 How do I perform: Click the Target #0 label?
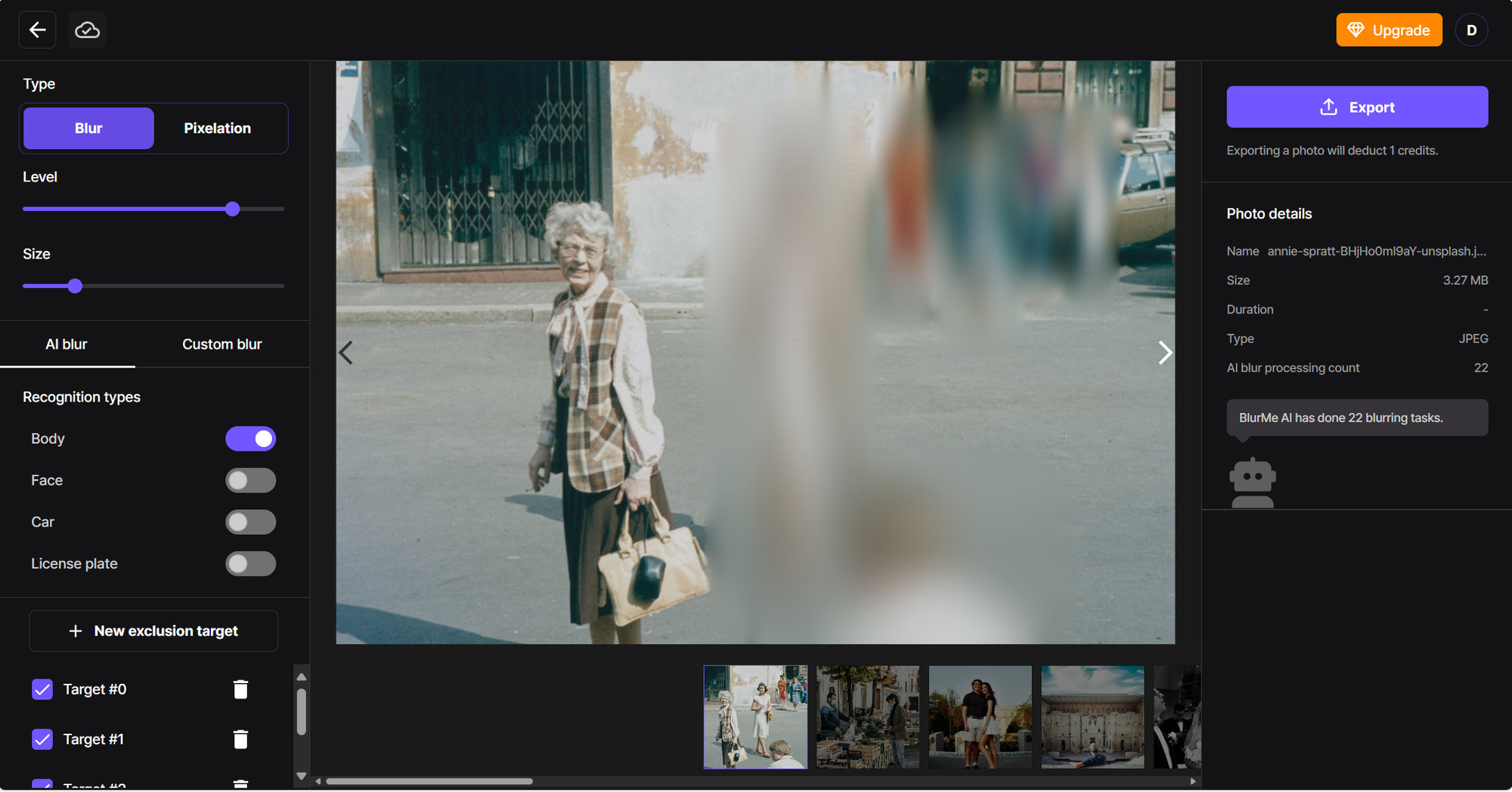click(x=94, y=689)
